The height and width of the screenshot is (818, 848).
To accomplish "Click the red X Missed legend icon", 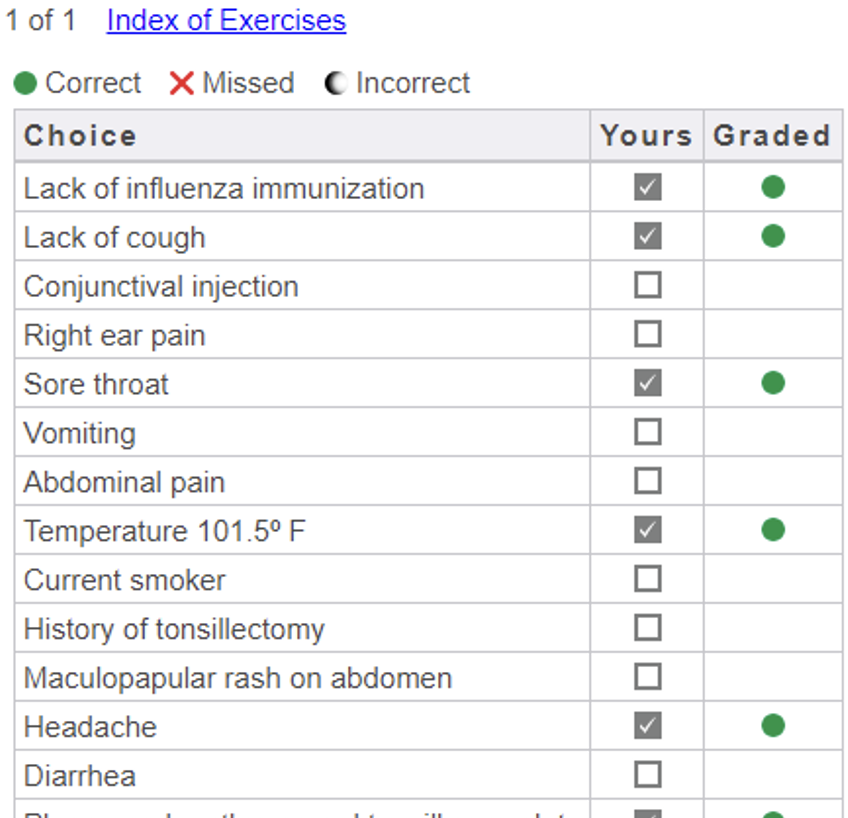I will [181, 83].
